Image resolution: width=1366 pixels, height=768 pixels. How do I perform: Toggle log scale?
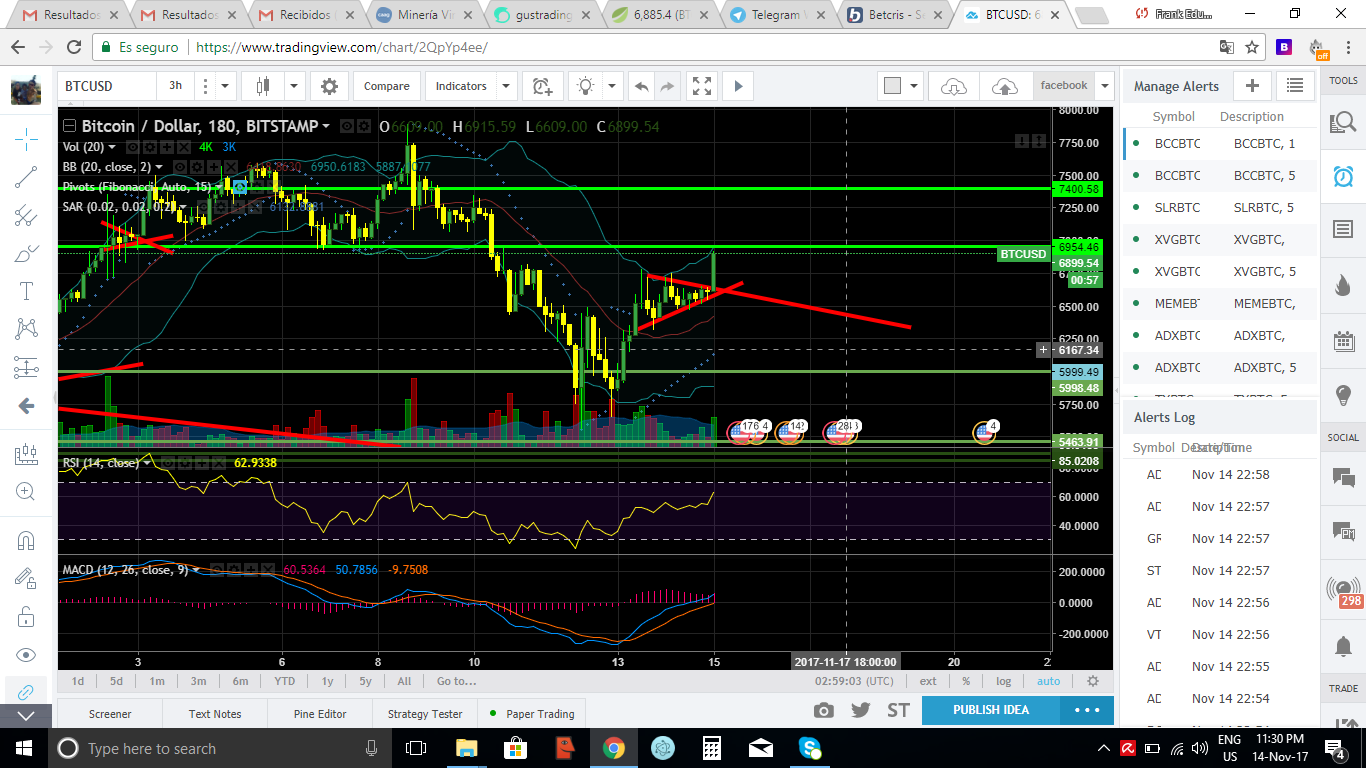tap(1003, 681)
